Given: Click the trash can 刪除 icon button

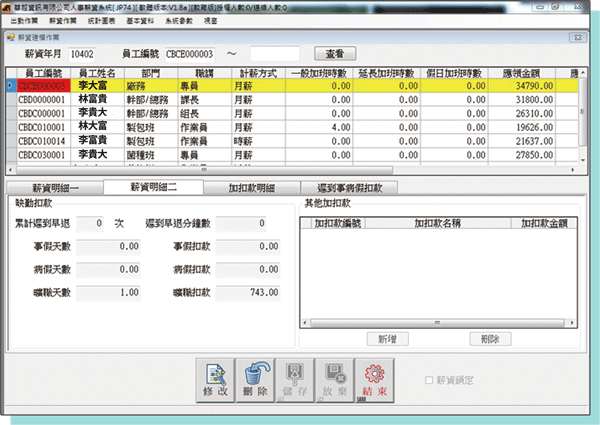Looking at the screenshot, I should (x=252, y=378).
